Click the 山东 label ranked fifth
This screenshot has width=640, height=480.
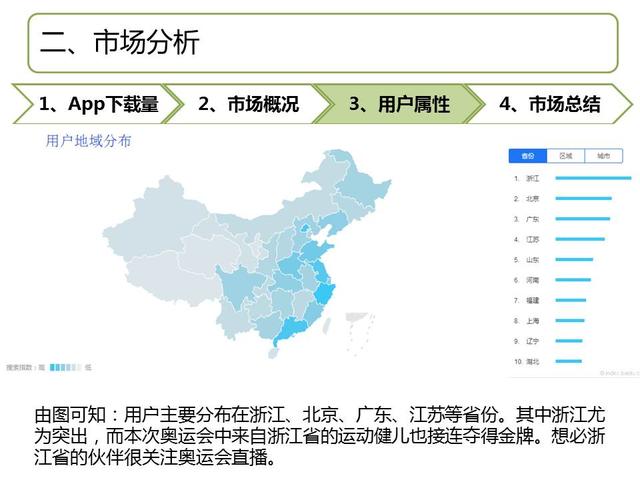click(x=533, y=260)
